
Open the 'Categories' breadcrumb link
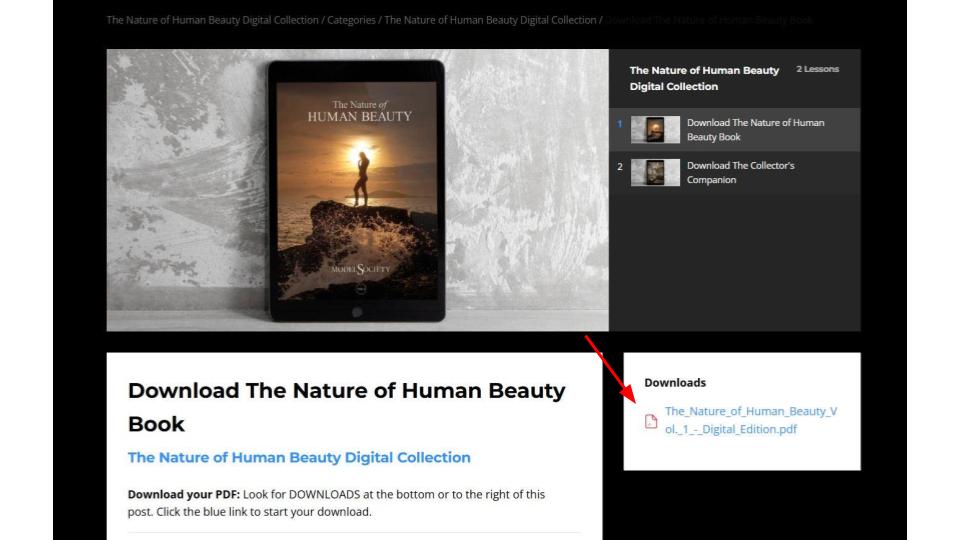tap(351, 20)
